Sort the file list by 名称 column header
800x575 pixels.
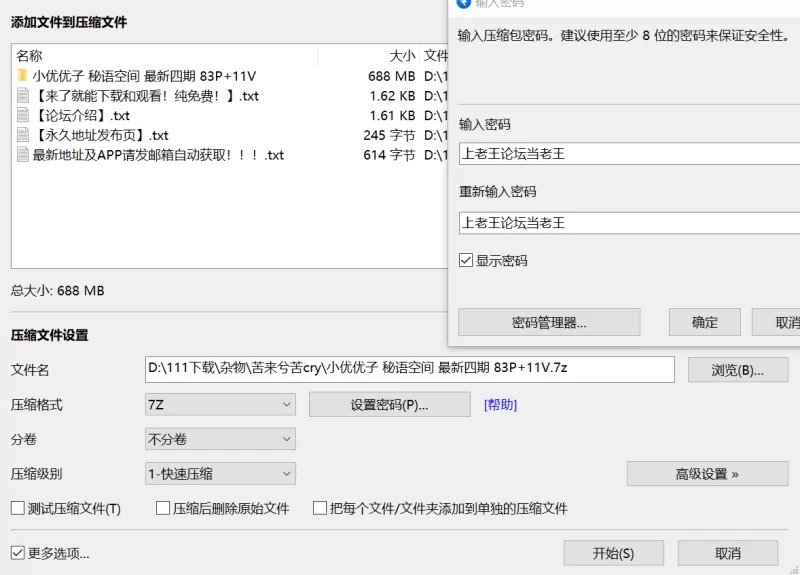[x=164, y=56]
